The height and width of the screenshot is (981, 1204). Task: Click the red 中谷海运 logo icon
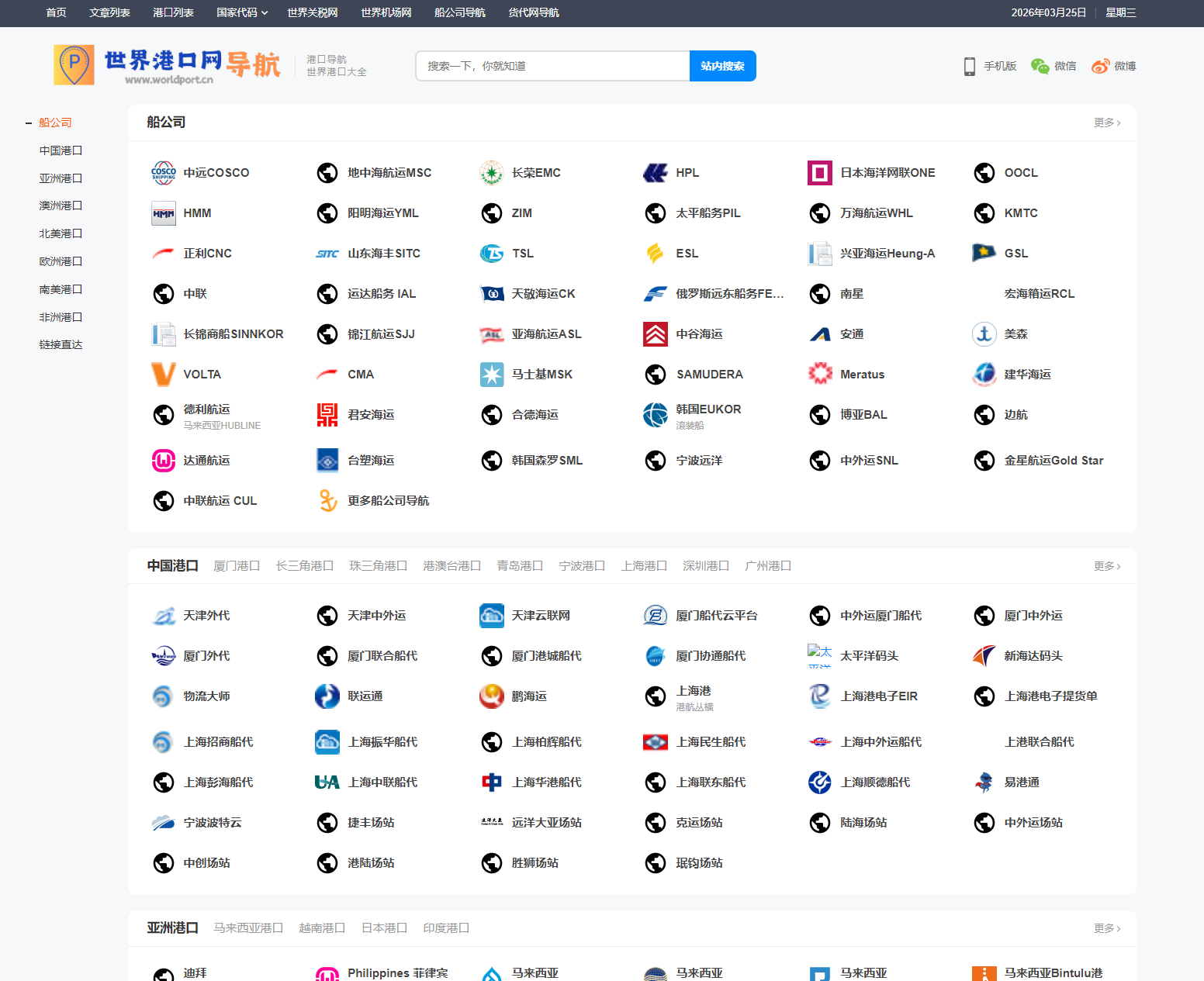656,334
